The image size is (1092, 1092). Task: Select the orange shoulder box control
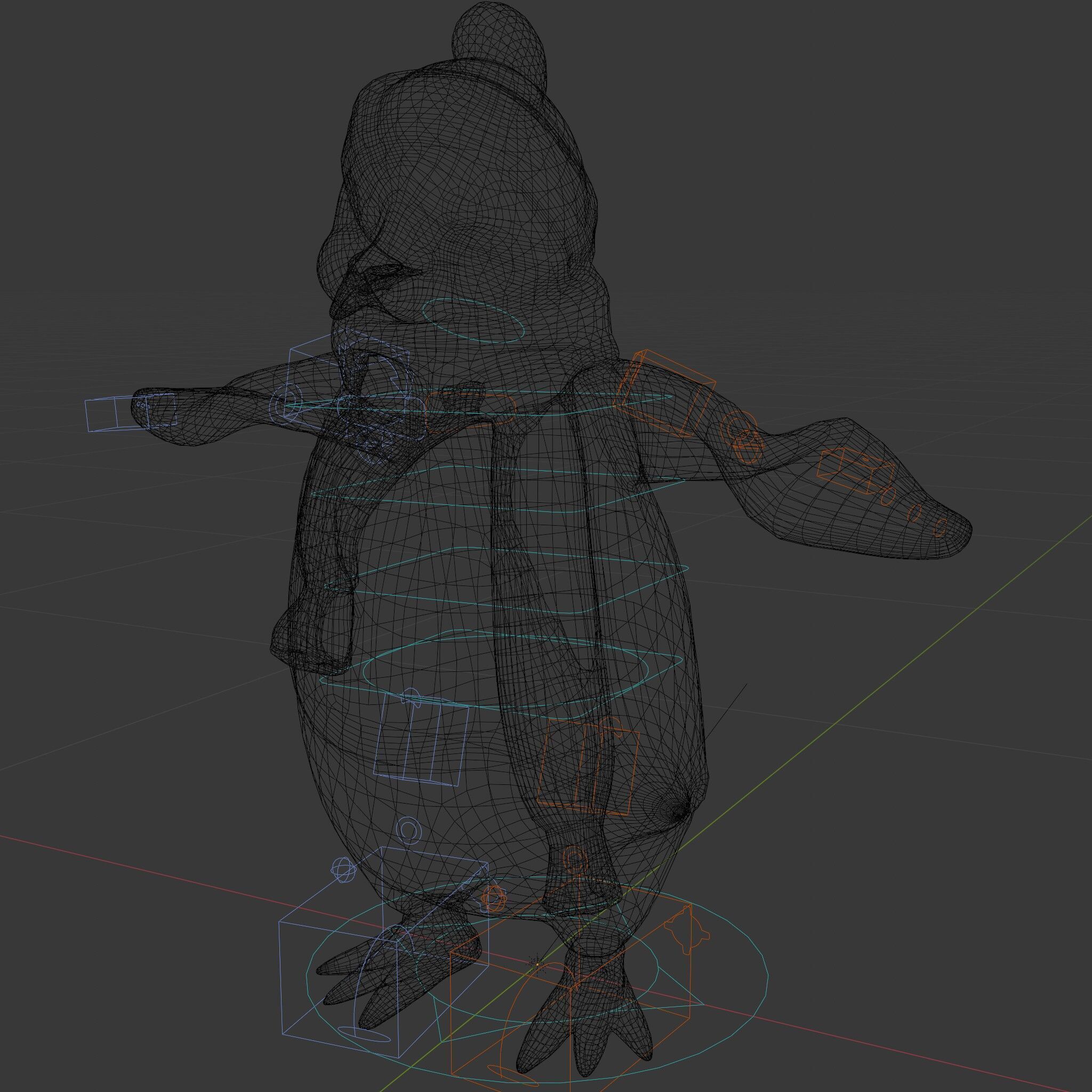[x=665, y=394]
